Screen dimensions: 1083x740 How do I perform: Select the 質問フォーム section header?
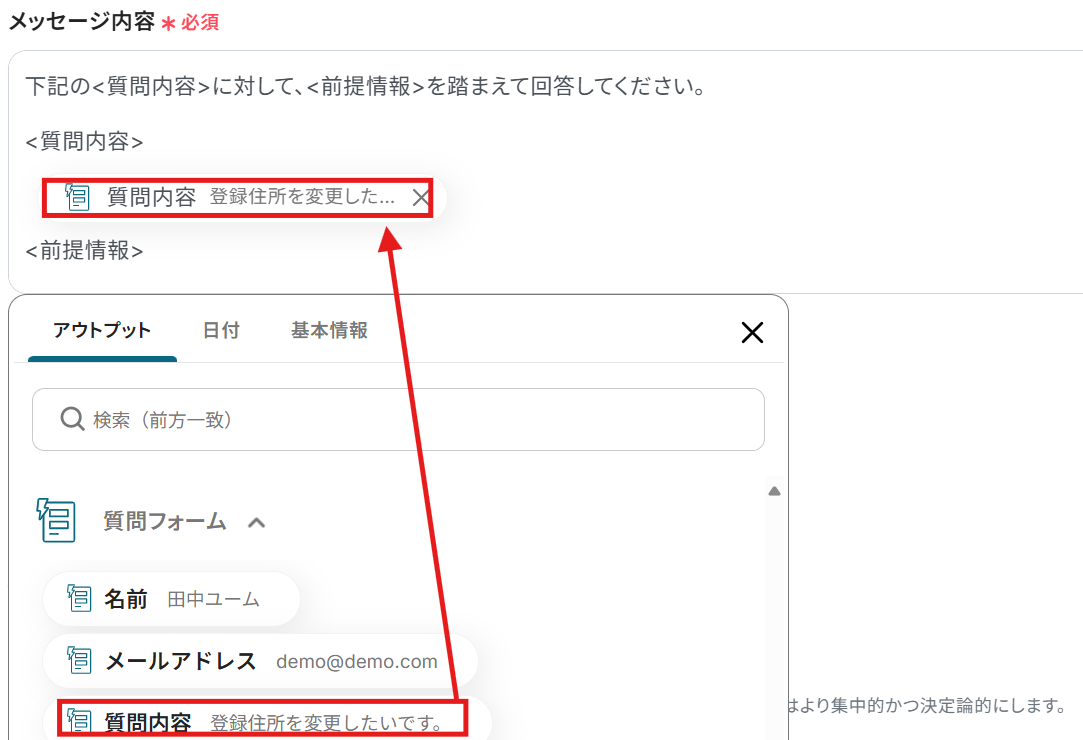click(x=151, y=520)
